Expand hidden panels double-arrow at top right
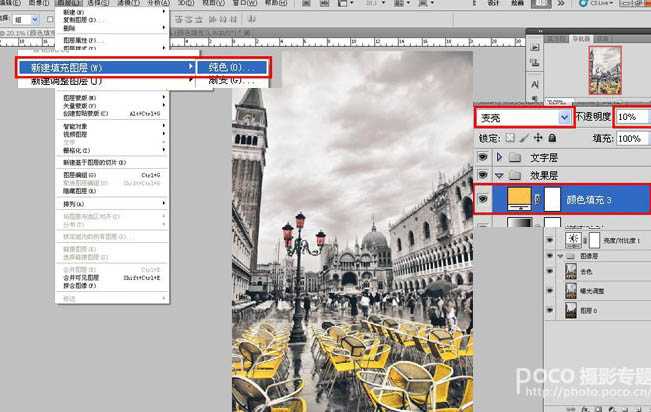 561,3
